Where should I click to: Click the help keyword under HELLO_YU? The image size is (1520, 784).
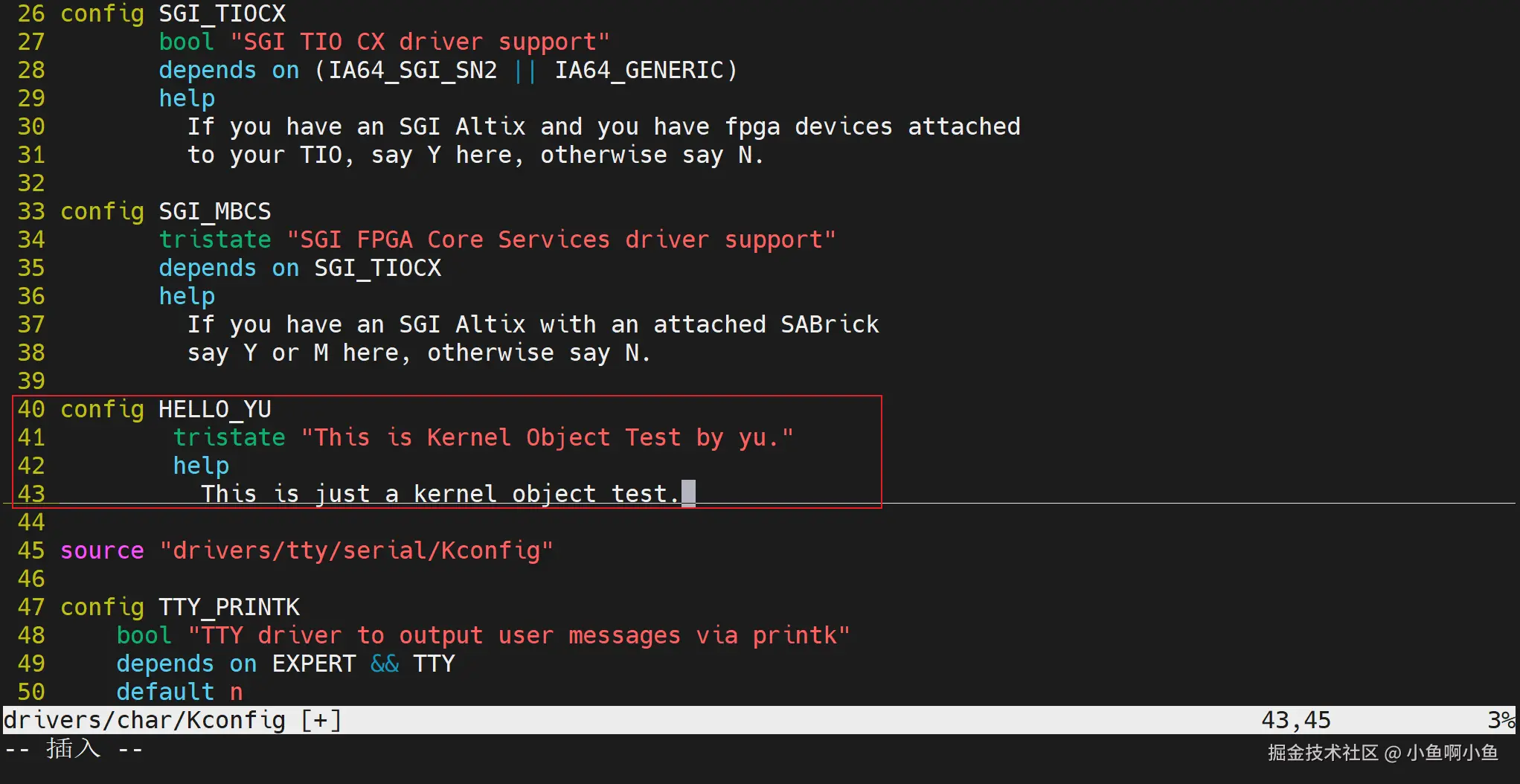[x=201, y=466]
